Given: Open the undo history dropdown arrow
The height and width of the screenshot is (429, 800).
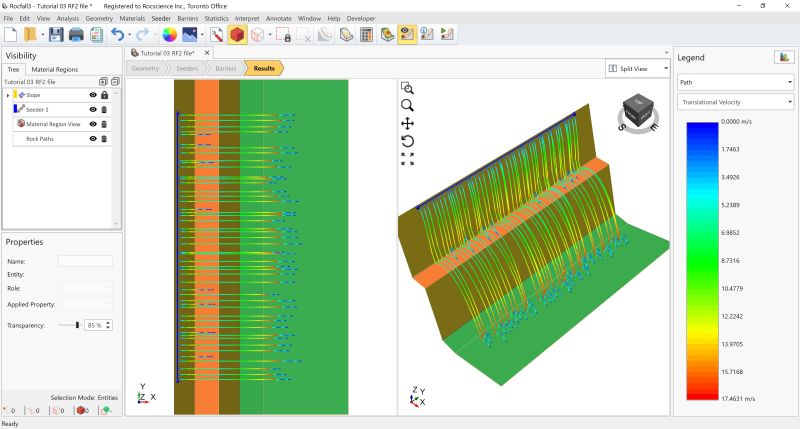Looking at the screenshot, I should 130,35.
